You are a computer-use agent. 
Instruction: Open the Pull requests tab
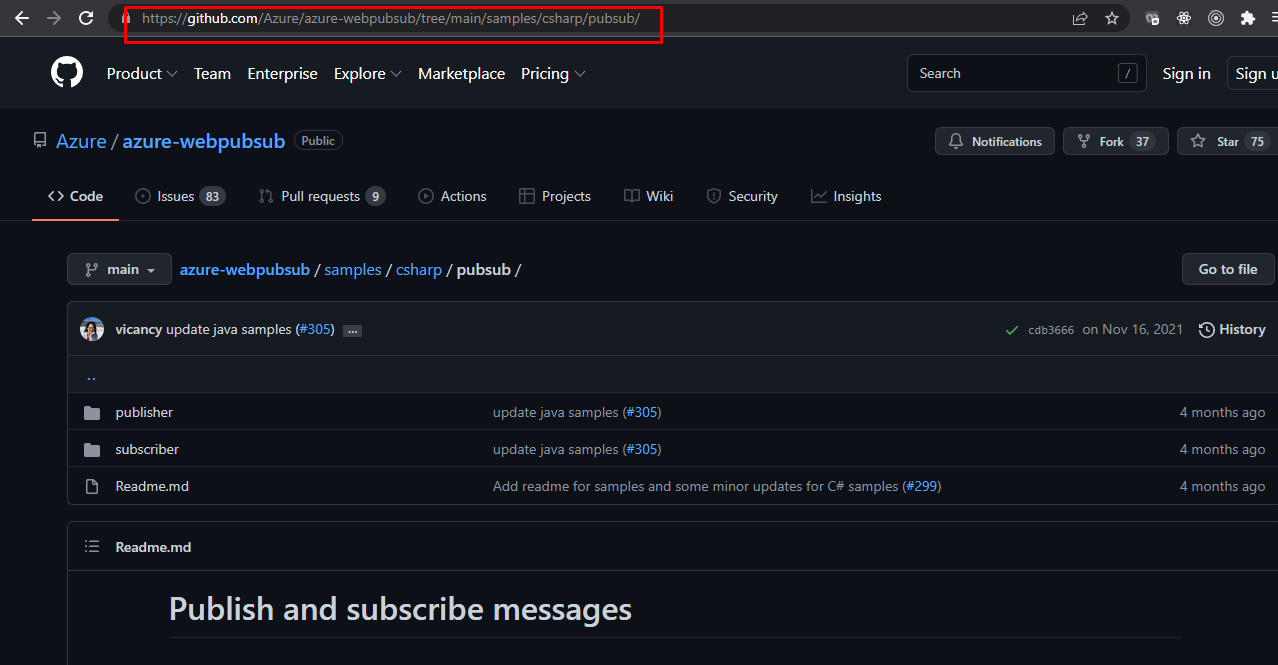point(320,196)
